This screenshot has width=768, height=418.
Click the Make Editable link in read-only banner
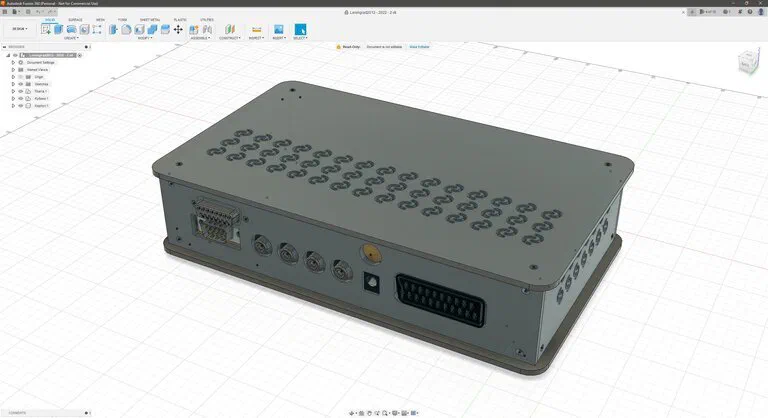tap(419, 47)
